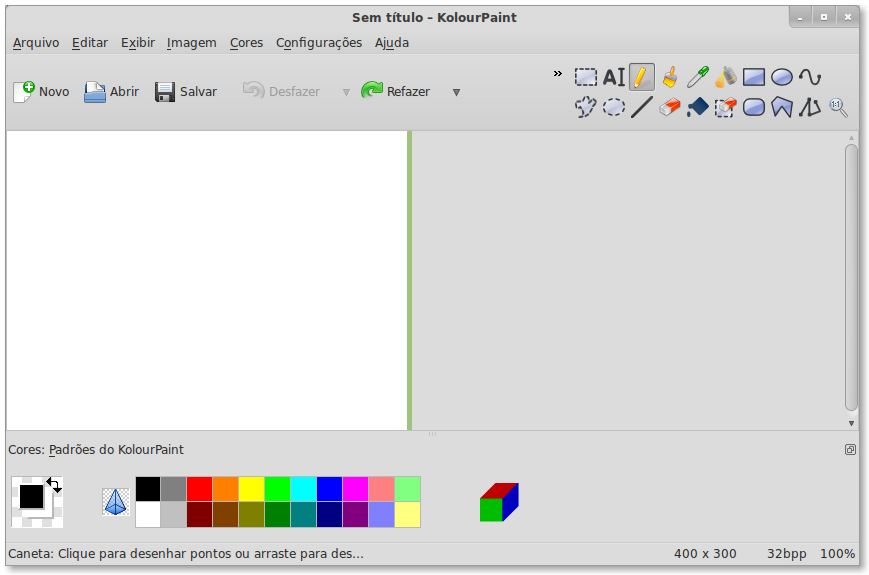This screenshot has height=575, width=869.
Task: Select the rectangular selection tool
Action: (585, 77)
